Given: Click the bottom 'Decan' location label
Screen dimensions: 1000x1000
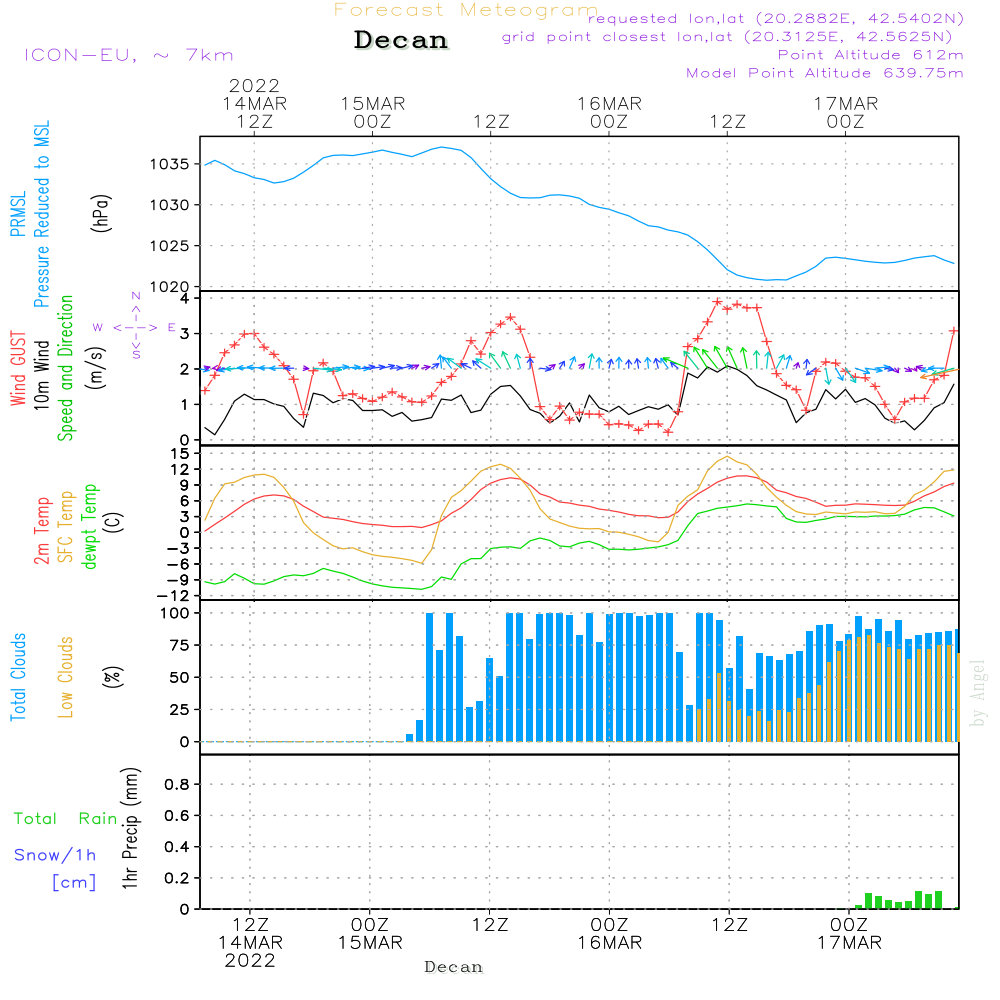Looking at the screenshot, I should pos(453,967).
